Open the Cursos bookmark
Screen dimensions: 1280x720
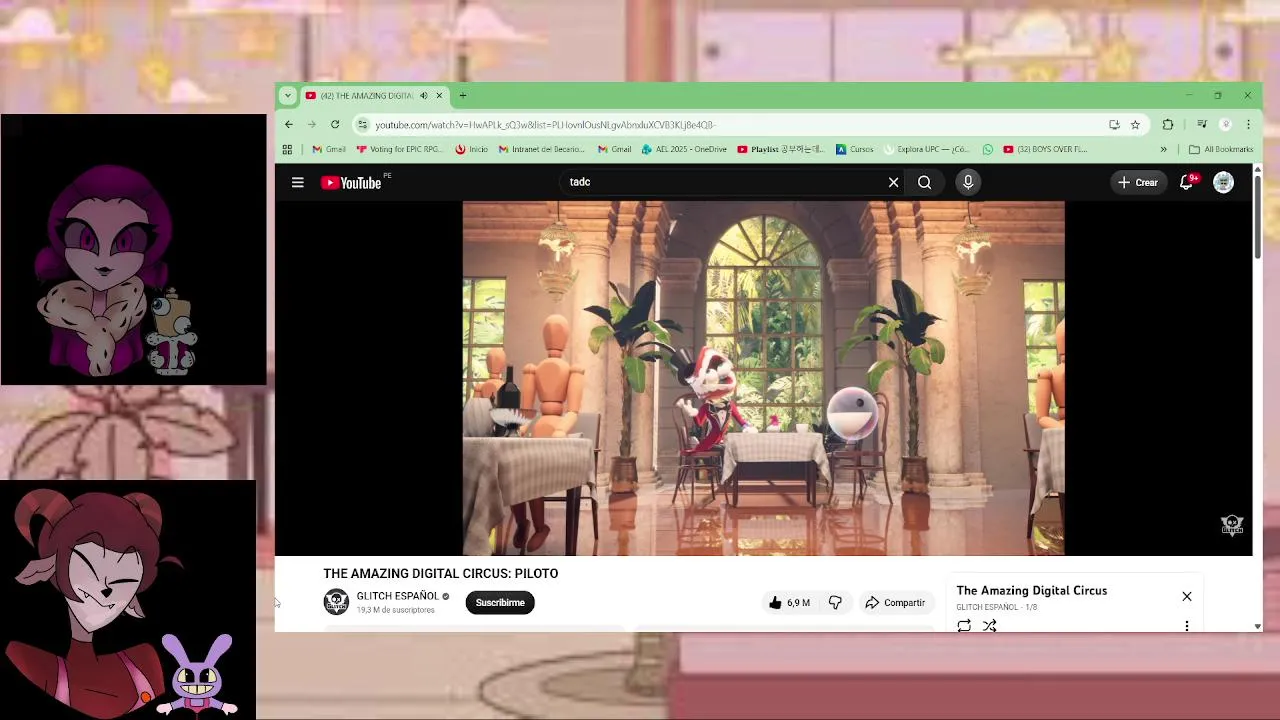coord(855,150)
